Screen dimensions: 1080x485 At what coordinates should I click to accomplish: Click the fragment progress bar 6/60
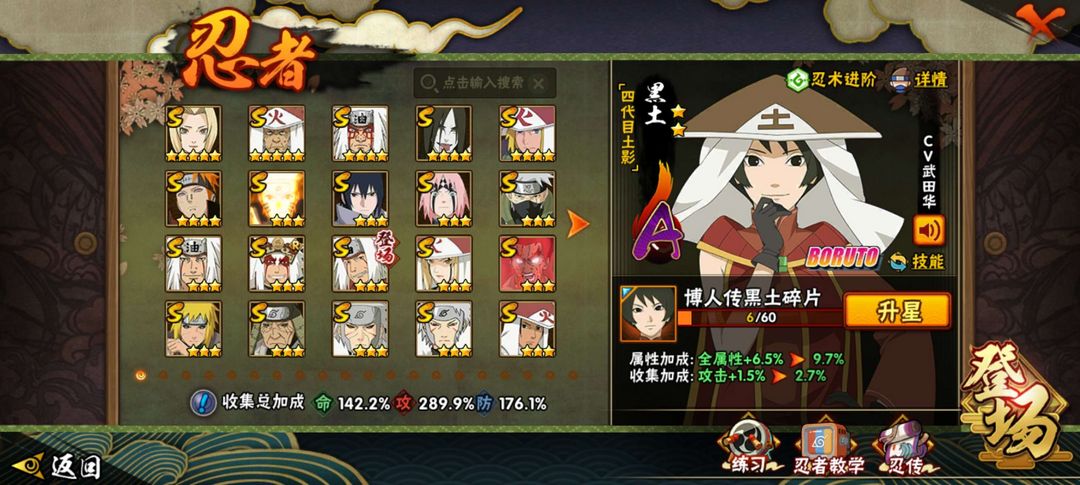click(x=760, y=318)
